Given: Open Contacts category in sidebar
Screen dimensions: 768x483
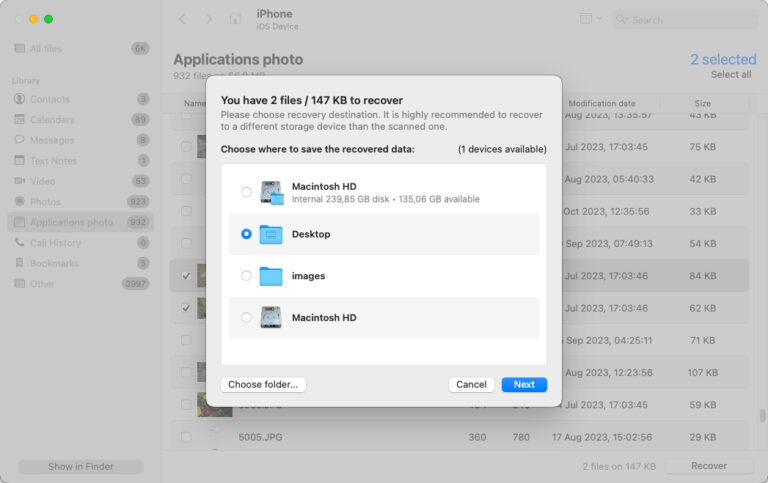Looking at the screenshot, I should pyautogui.click(x=81, y=99).
